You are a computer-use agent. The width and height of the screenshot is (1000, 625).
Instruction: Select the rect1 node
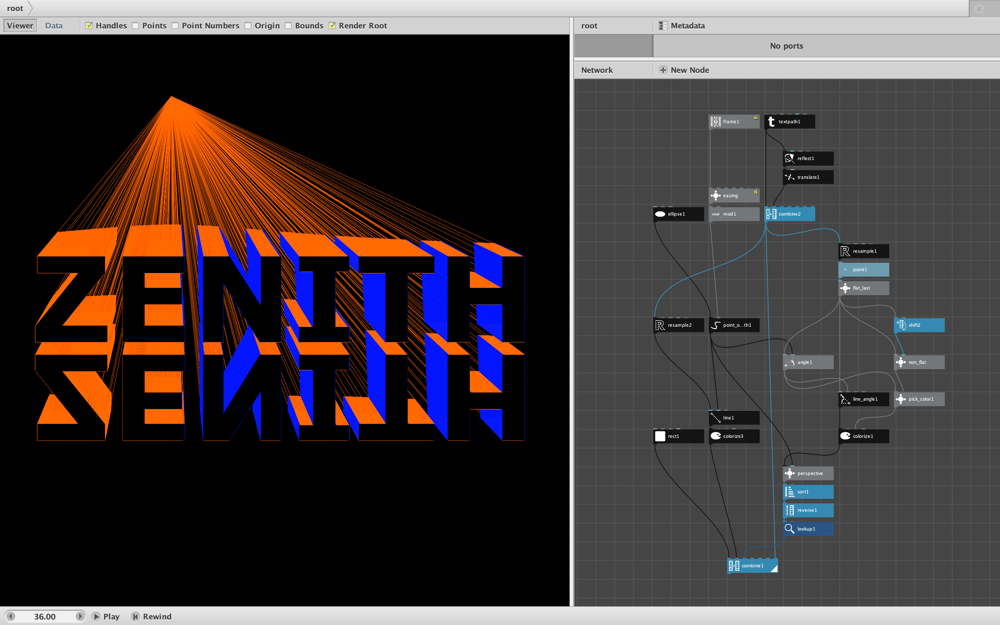pos(679,436)
